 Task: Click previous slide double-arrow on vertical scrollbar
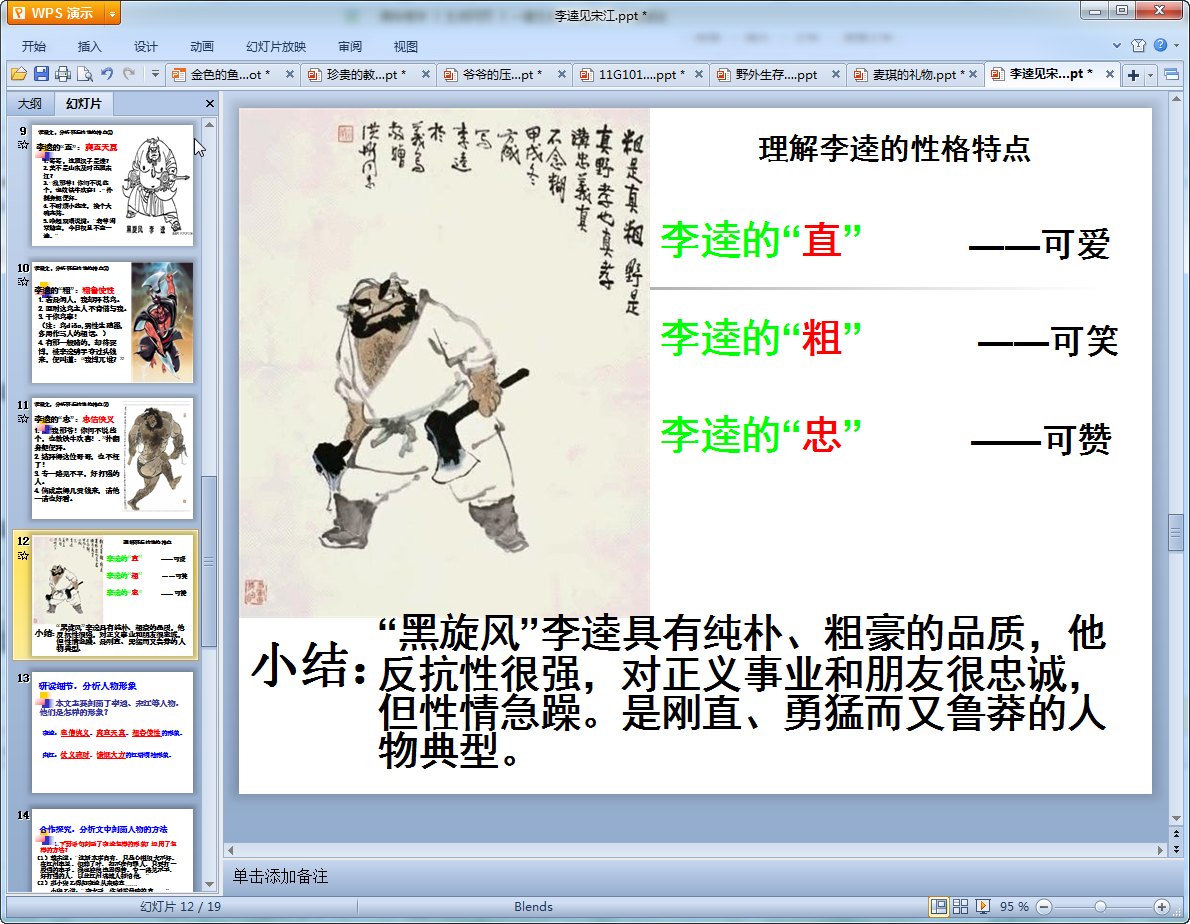pos(1176,834)
